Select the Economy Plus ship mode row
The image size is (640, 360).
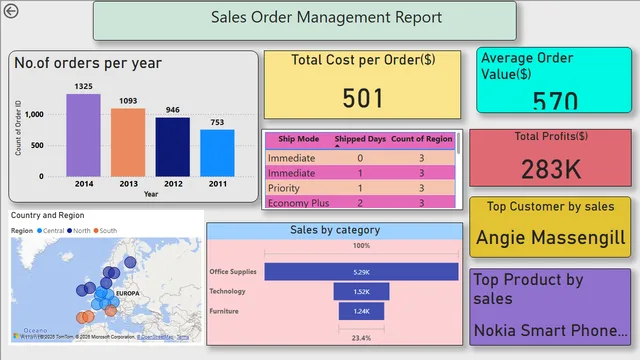pos(360,202)
